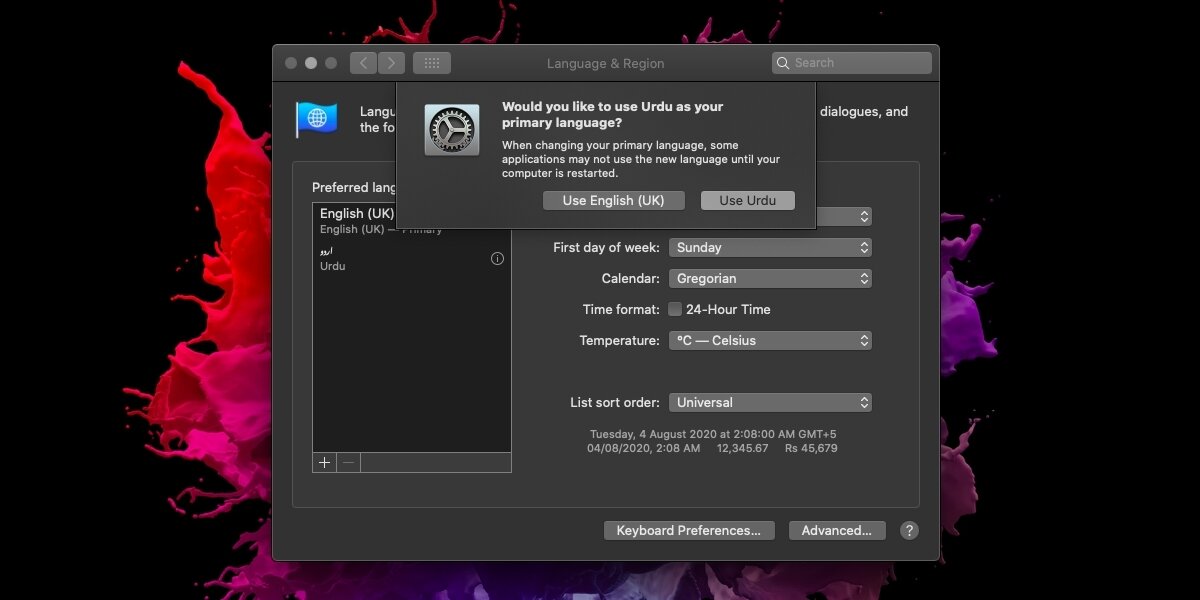Viewport: 1200px width, 600px height.
Task: Add a language with the plus icon
Action: (323, 462)
